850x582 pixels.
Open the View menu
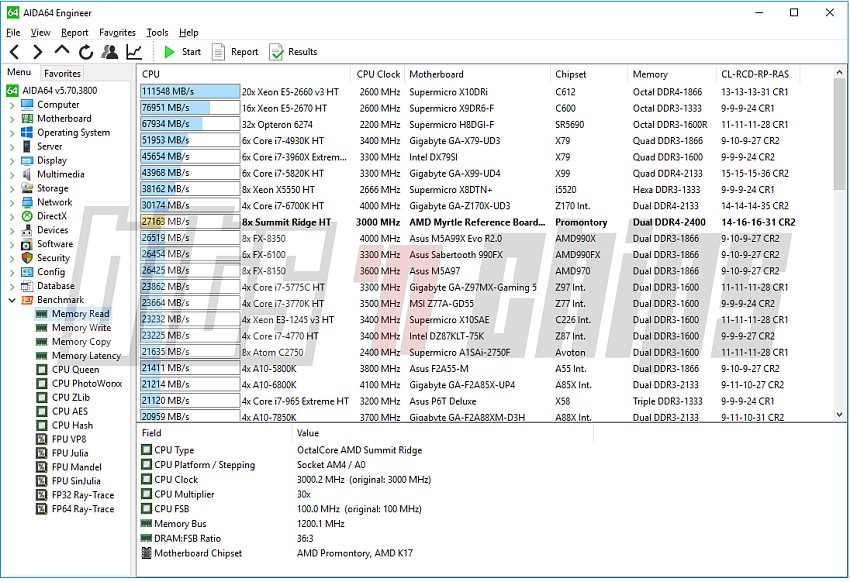pyautogui.click(x=40, y=33)
